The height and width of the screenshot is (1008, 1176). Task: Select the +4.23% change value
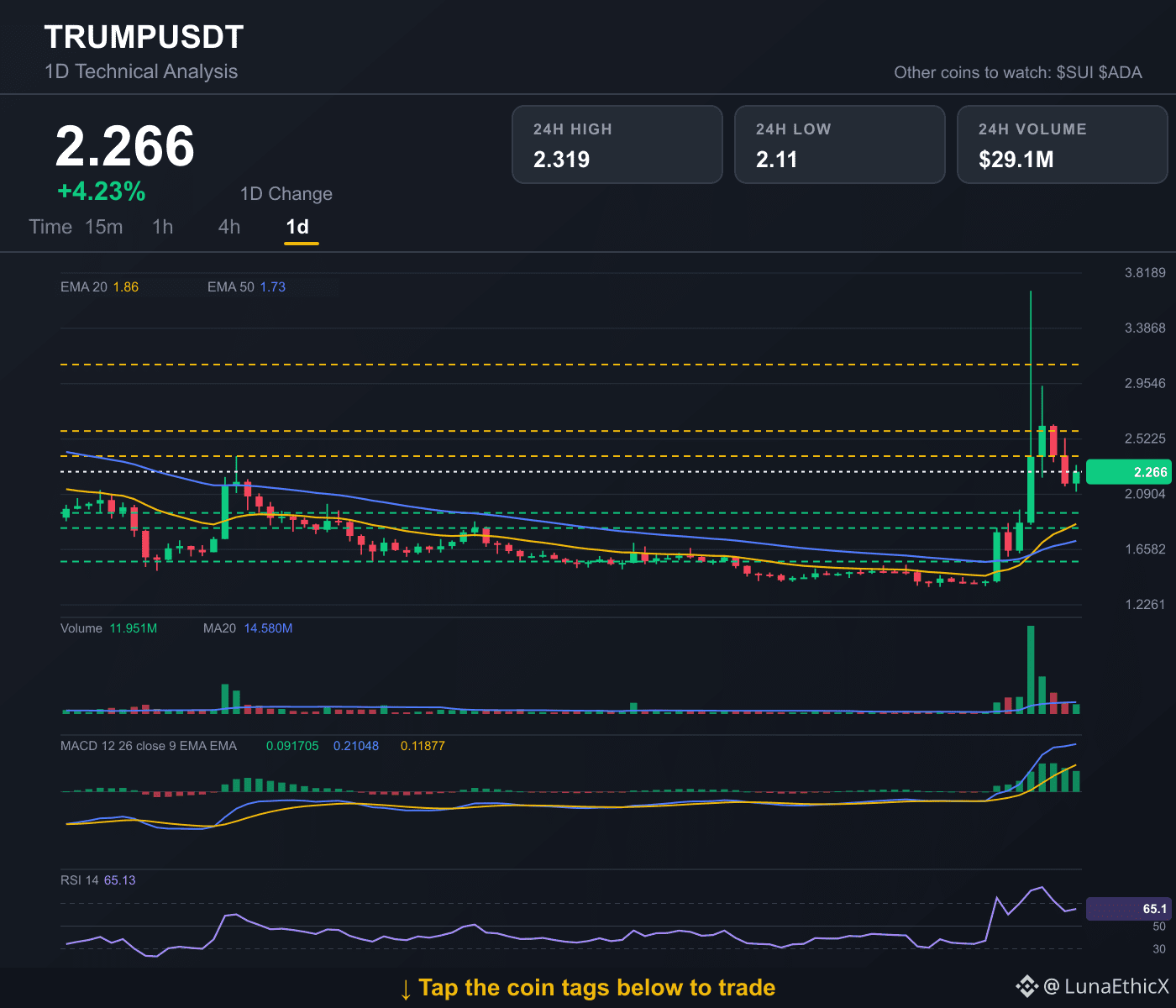pyautogui.click(x=102, y=192)
